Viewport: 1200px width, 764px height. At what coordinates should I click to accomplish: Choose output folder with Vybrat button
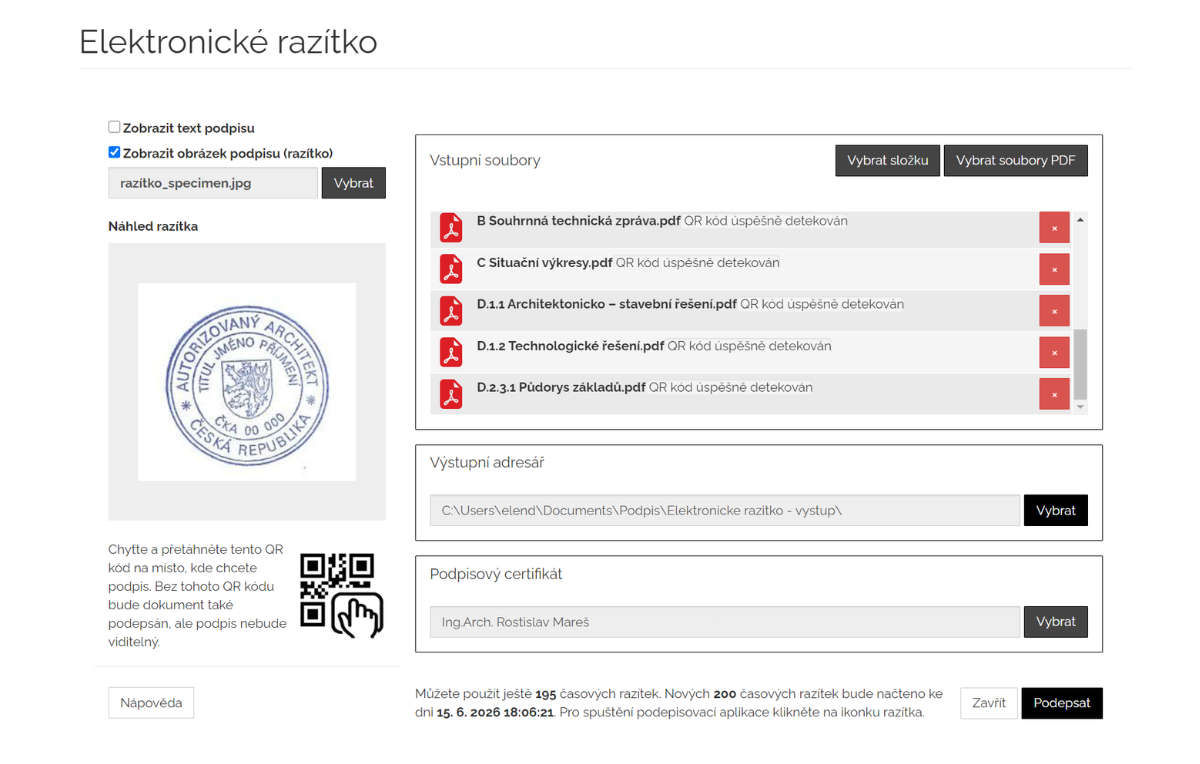[1055, 510]
